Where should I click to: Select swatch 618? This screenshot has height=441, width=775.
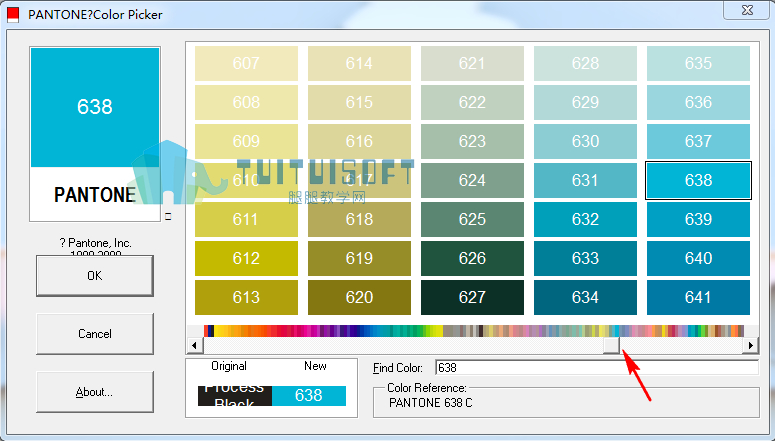click(359, 219)
